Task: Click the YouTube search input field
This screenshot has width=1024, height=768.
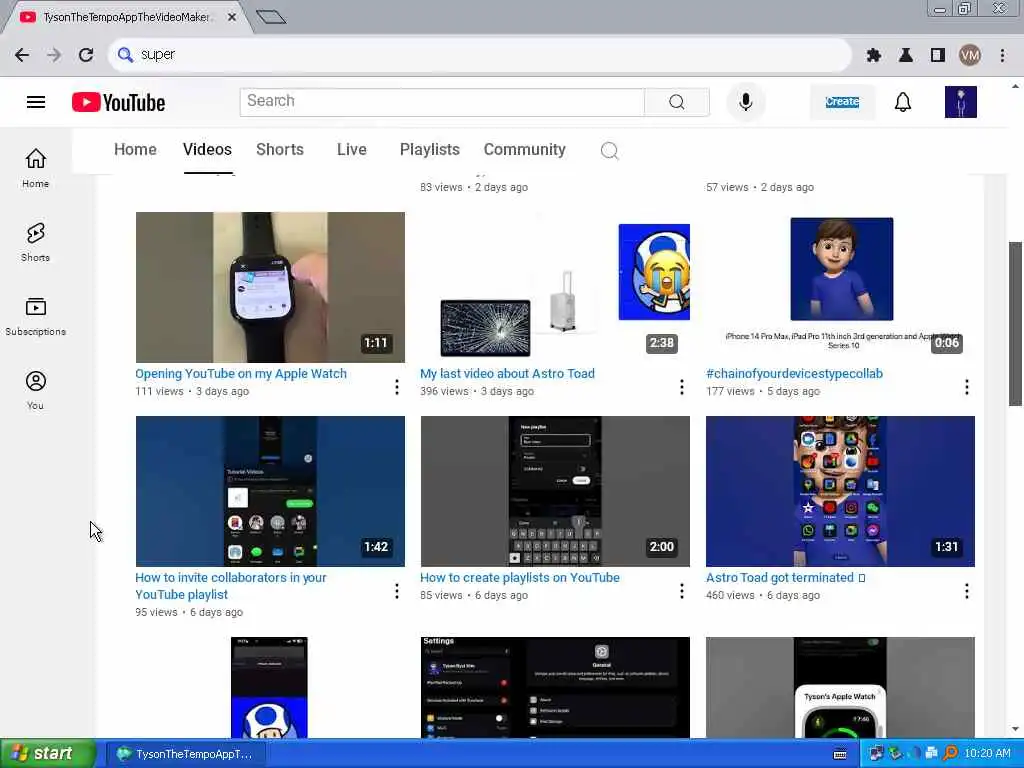Action: pos(442,102)
